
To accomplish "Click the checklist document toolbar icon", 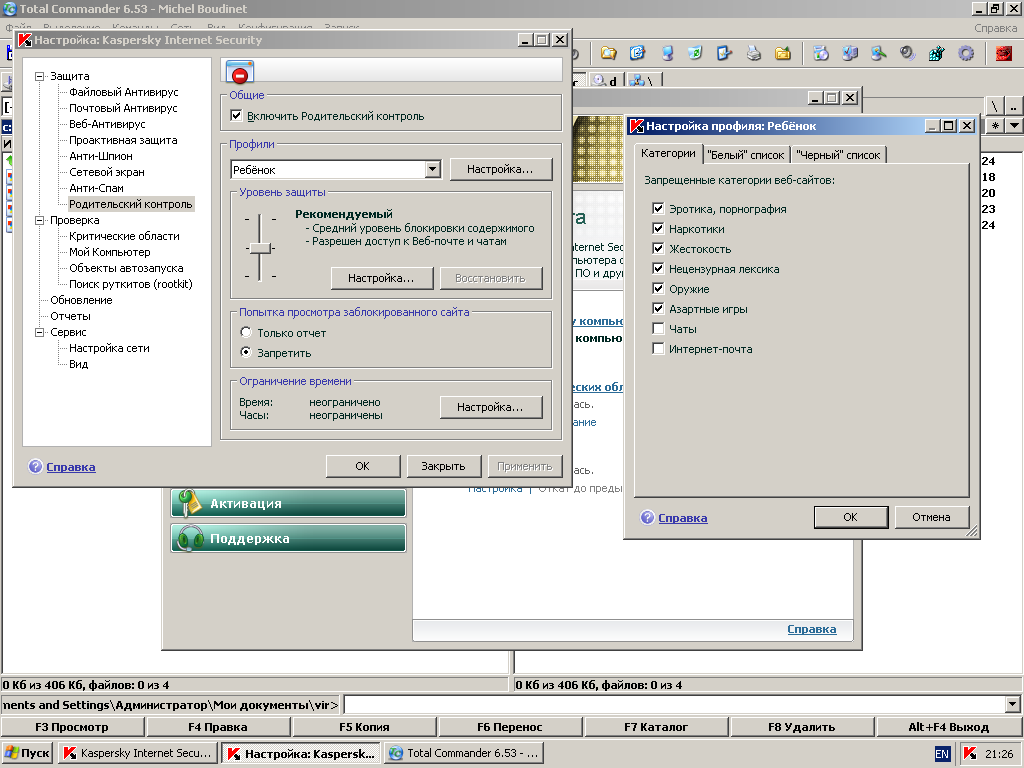I will [724, 54].
